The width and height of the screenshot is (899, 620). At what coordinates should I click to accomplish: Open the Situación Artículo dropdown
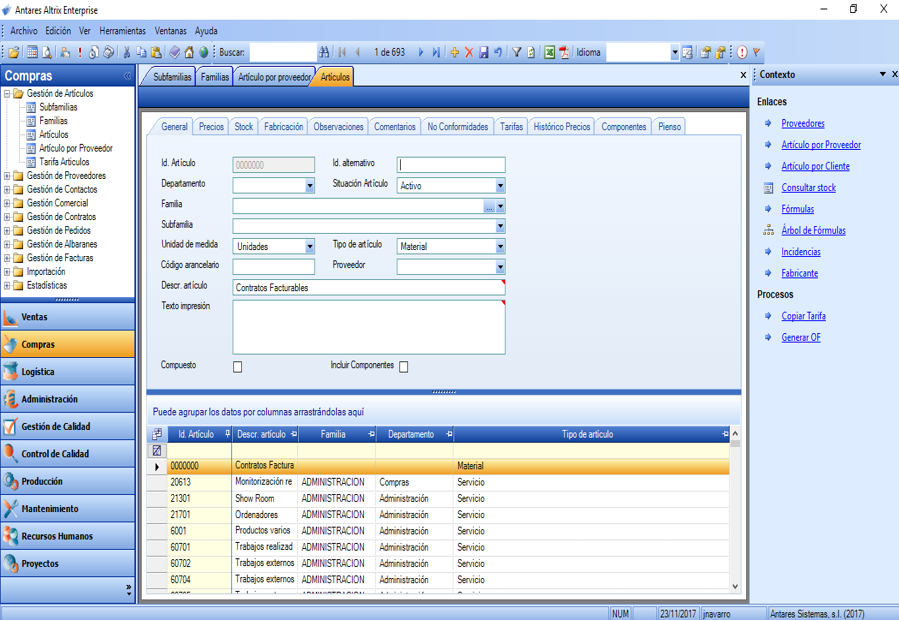[x=500, y=186]
